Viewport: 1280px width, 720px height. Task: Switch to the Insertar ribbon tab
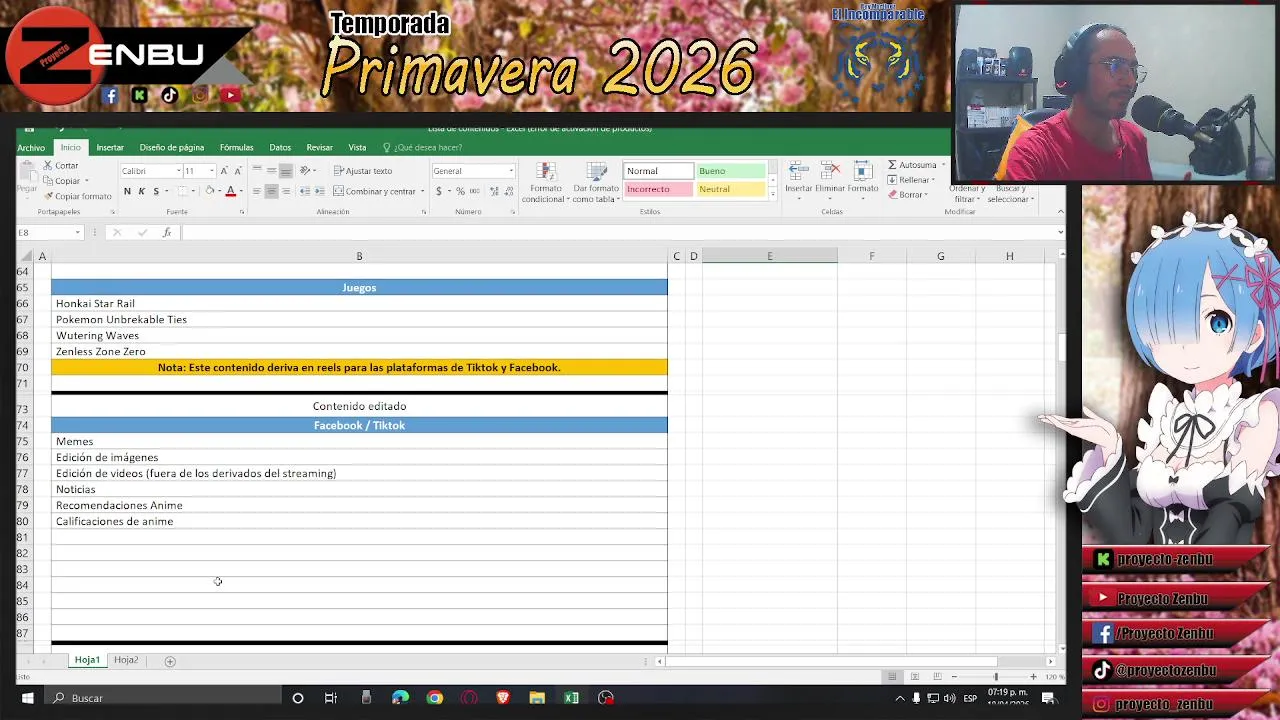click(110, 148)
